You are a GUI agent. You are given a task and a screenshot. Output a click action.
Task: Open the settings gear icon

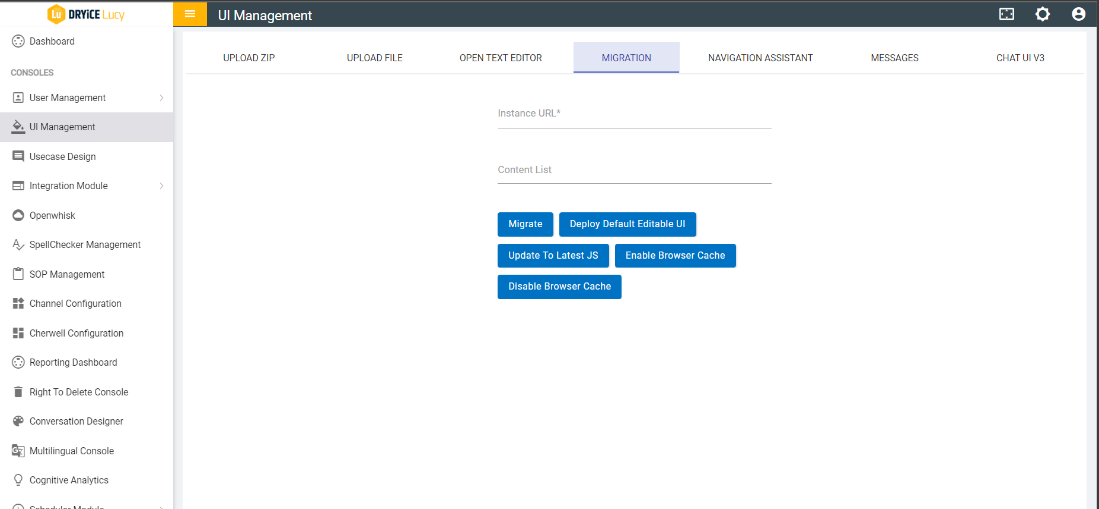click(1042, 14)
